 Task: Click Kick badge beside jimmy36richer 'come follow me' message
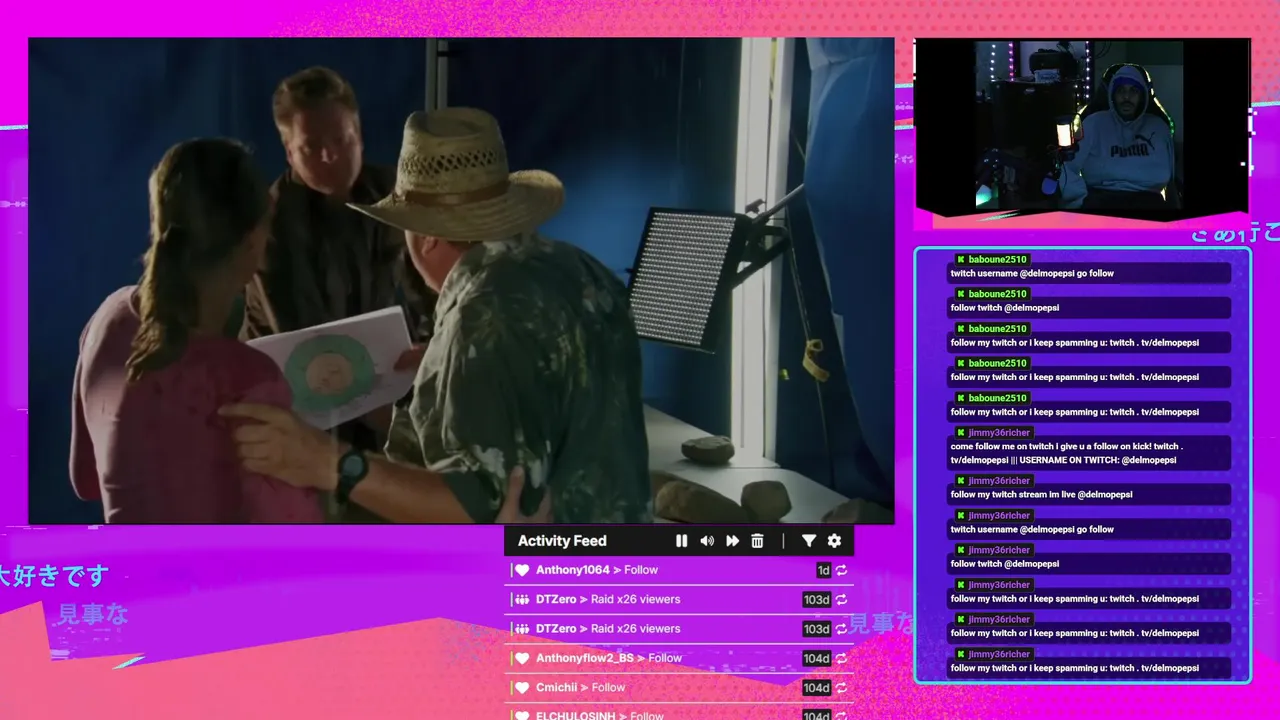point(961,433)
